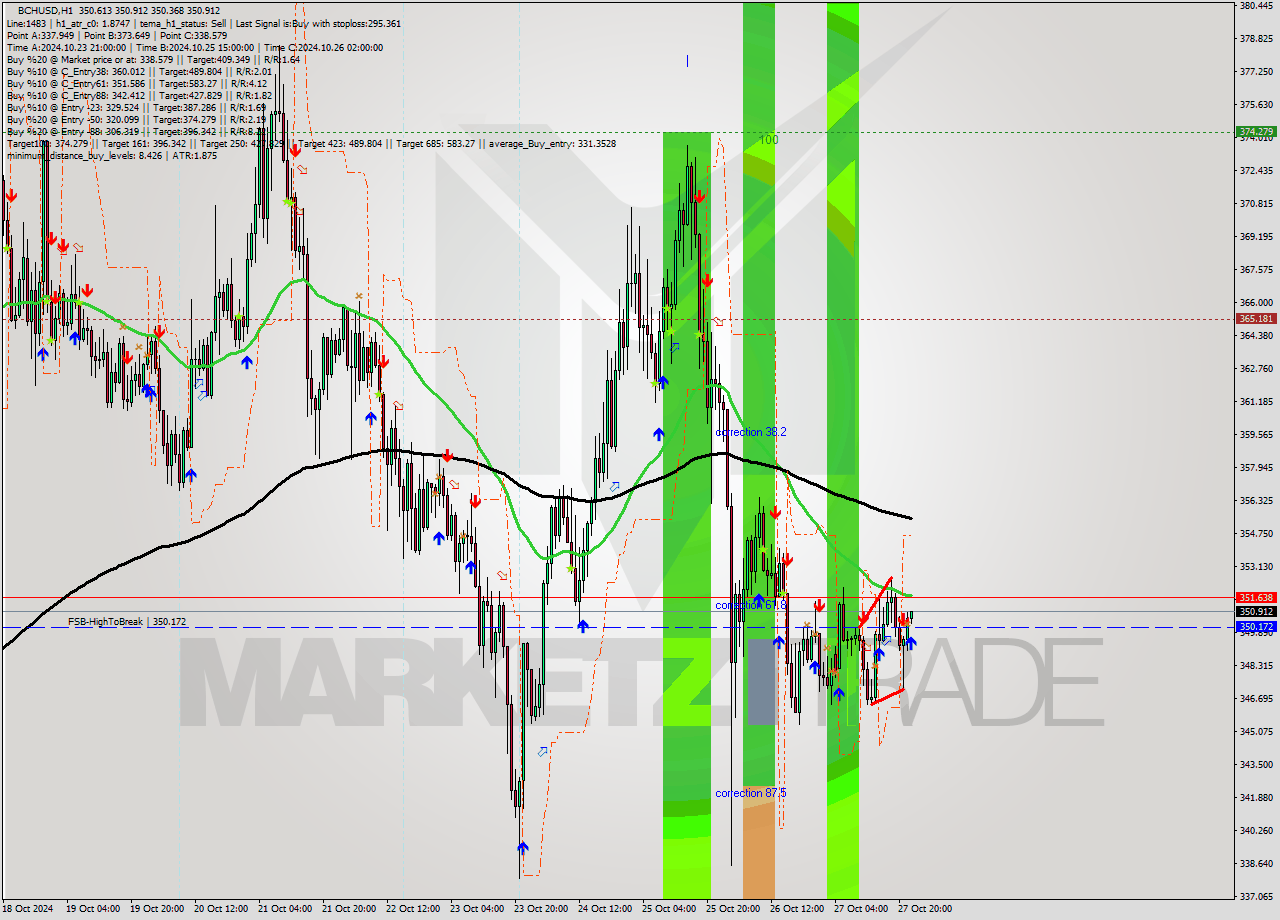Click the 348.315 price axis label
The image size is (1280, 920).
[1255, 666]
